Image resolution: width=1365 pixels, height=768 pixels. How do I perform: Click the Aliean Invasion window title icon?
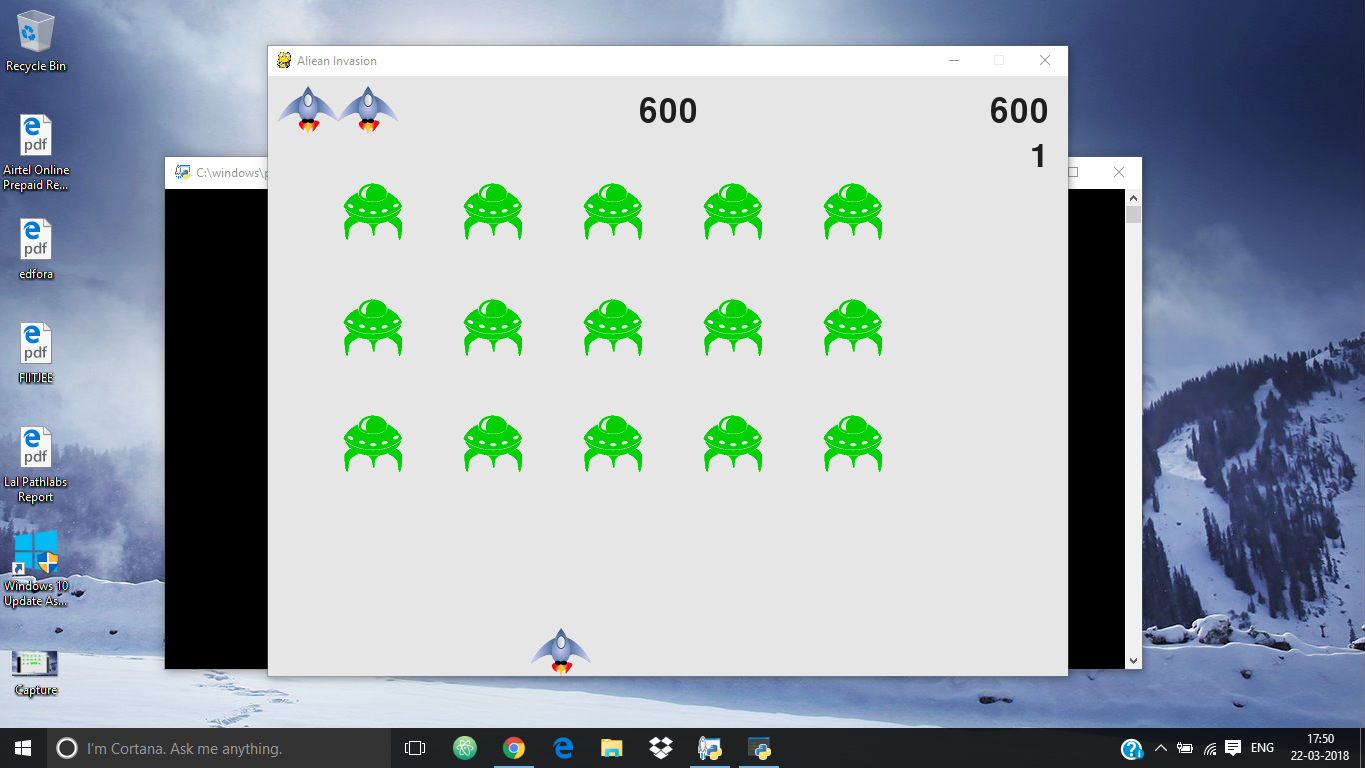pyautogui.click(x=284, y=60)
